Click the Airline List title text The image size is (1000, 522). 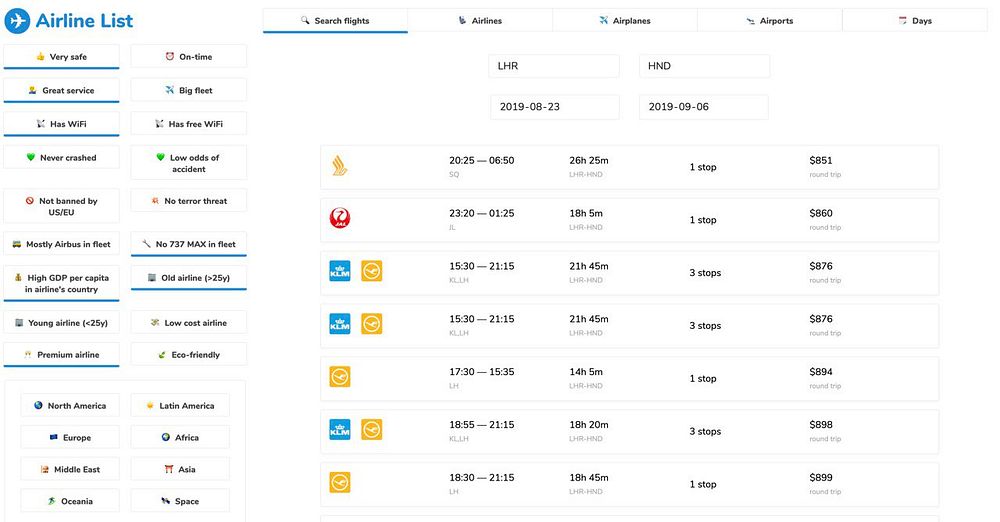pos(84,21)
